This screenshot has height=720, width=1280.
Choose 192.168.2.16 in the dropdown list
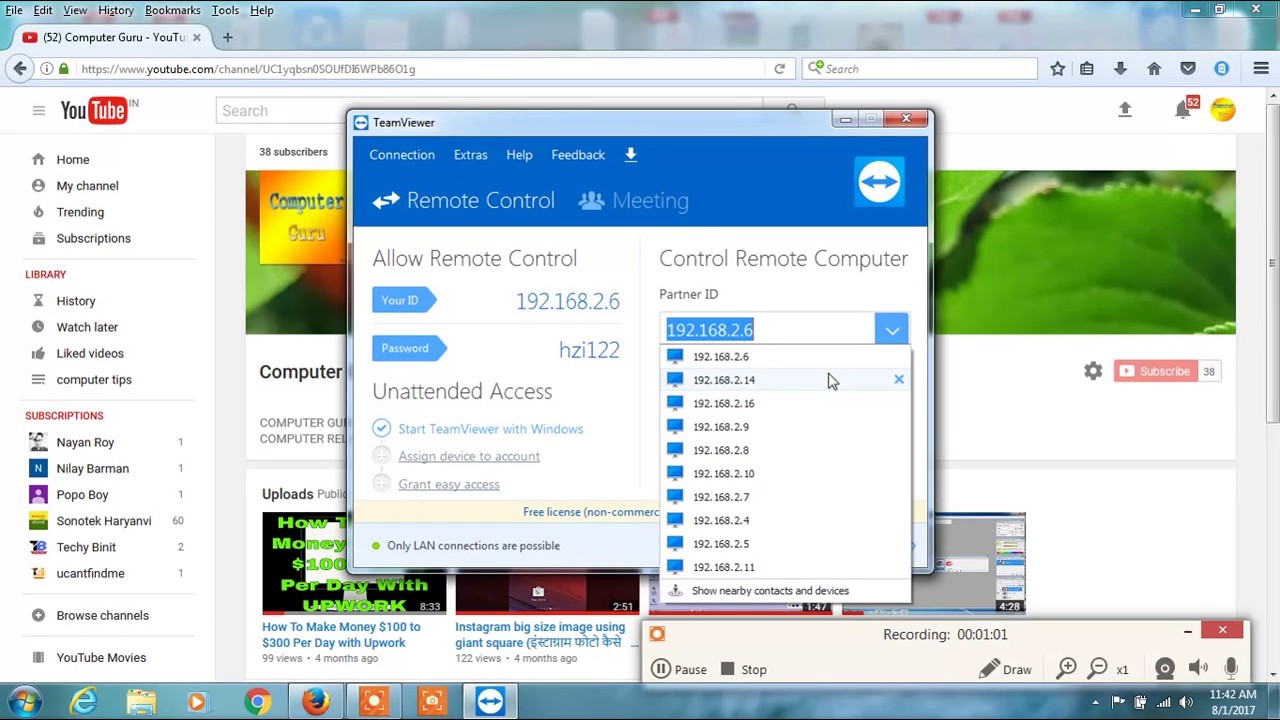point(785,403)
